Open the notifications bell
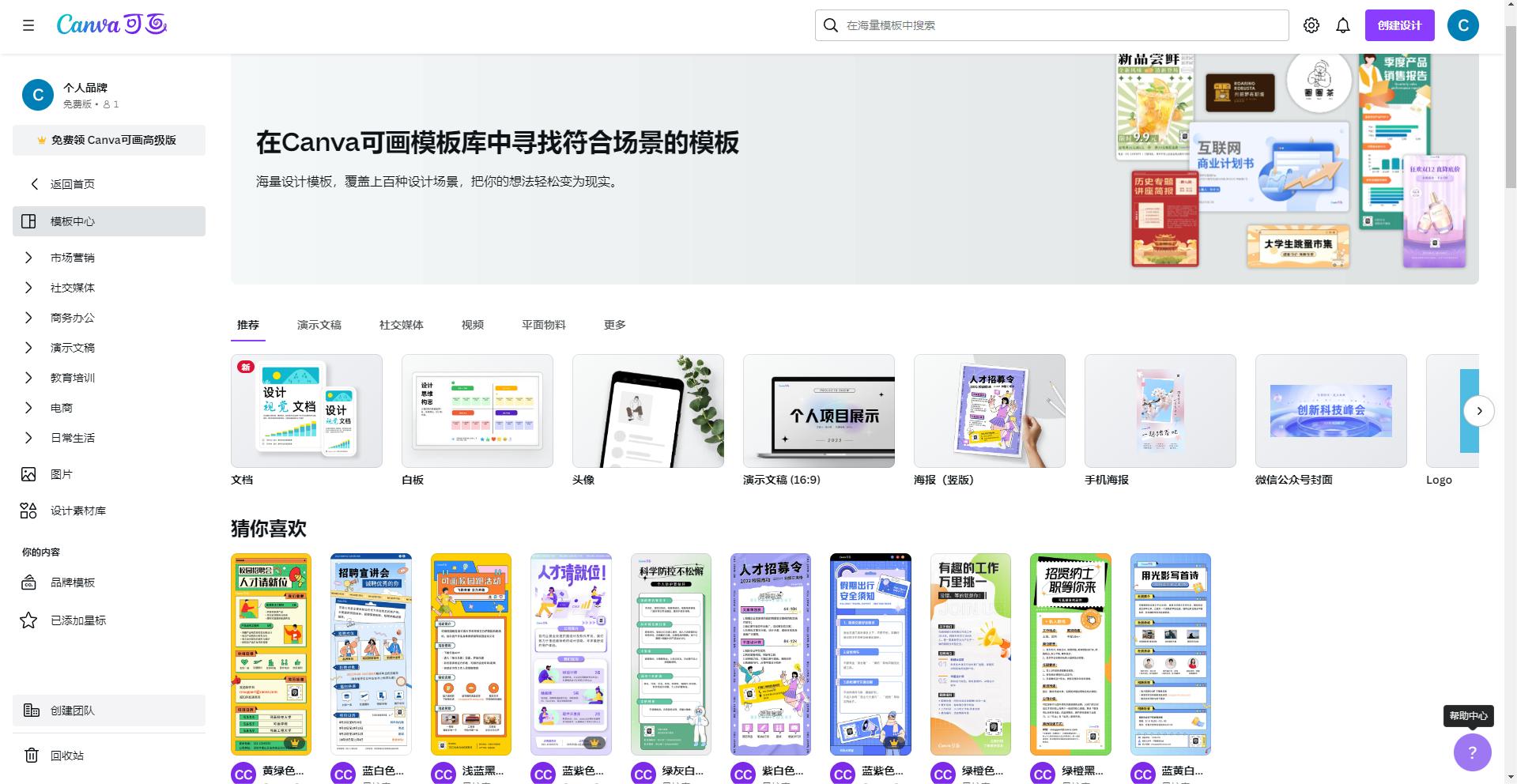This screenshot has height=784, width=1517. pos(1342,24)
